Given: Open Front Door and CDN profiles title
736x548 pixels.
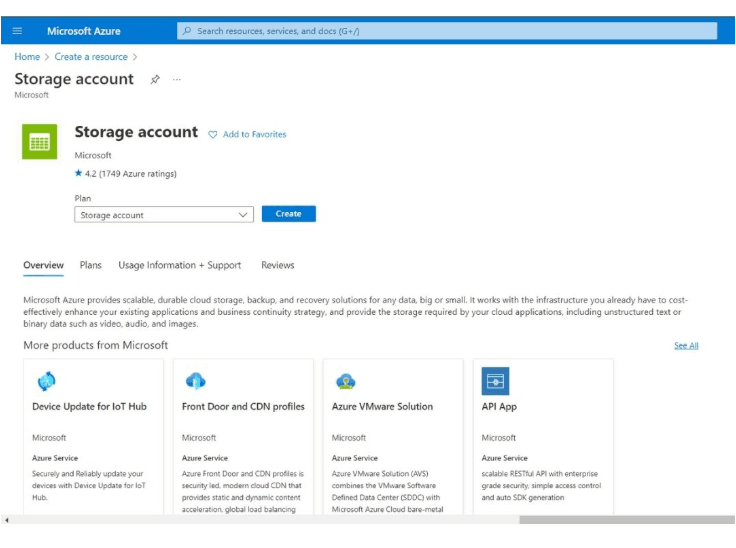Looking at the screenshot, I should [243, 407].
